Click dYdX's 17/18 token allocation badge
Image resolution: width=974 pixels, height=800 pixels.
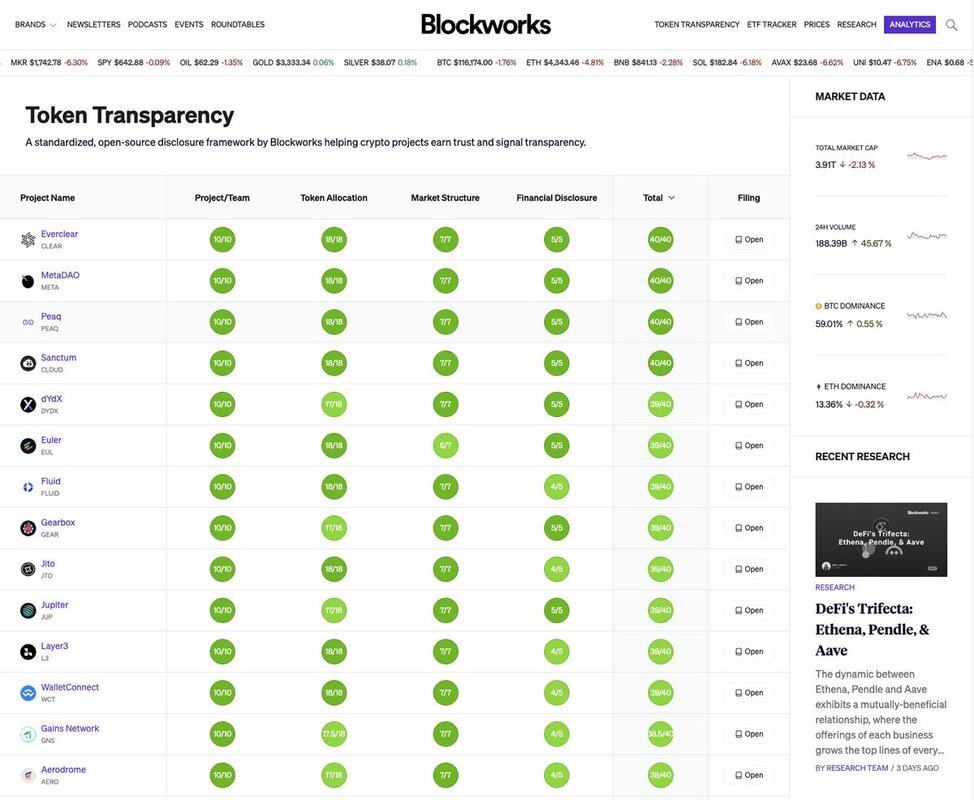[x=334, y=404]
